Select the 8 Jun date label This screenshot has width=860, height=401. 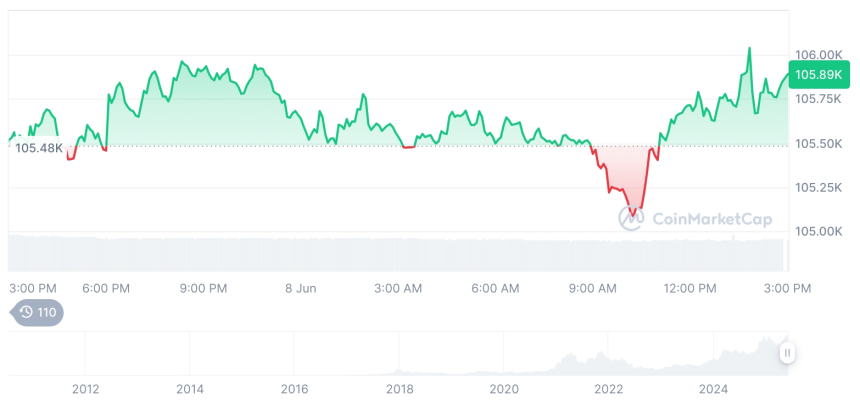coord(300,288)
